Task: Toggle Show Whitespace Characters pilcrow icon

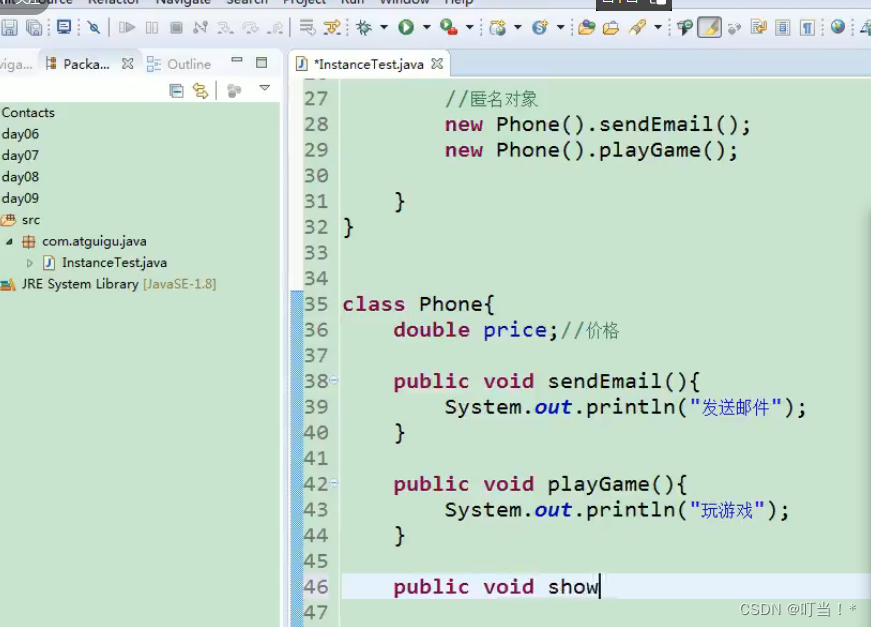Action: [x=807, y=27]
